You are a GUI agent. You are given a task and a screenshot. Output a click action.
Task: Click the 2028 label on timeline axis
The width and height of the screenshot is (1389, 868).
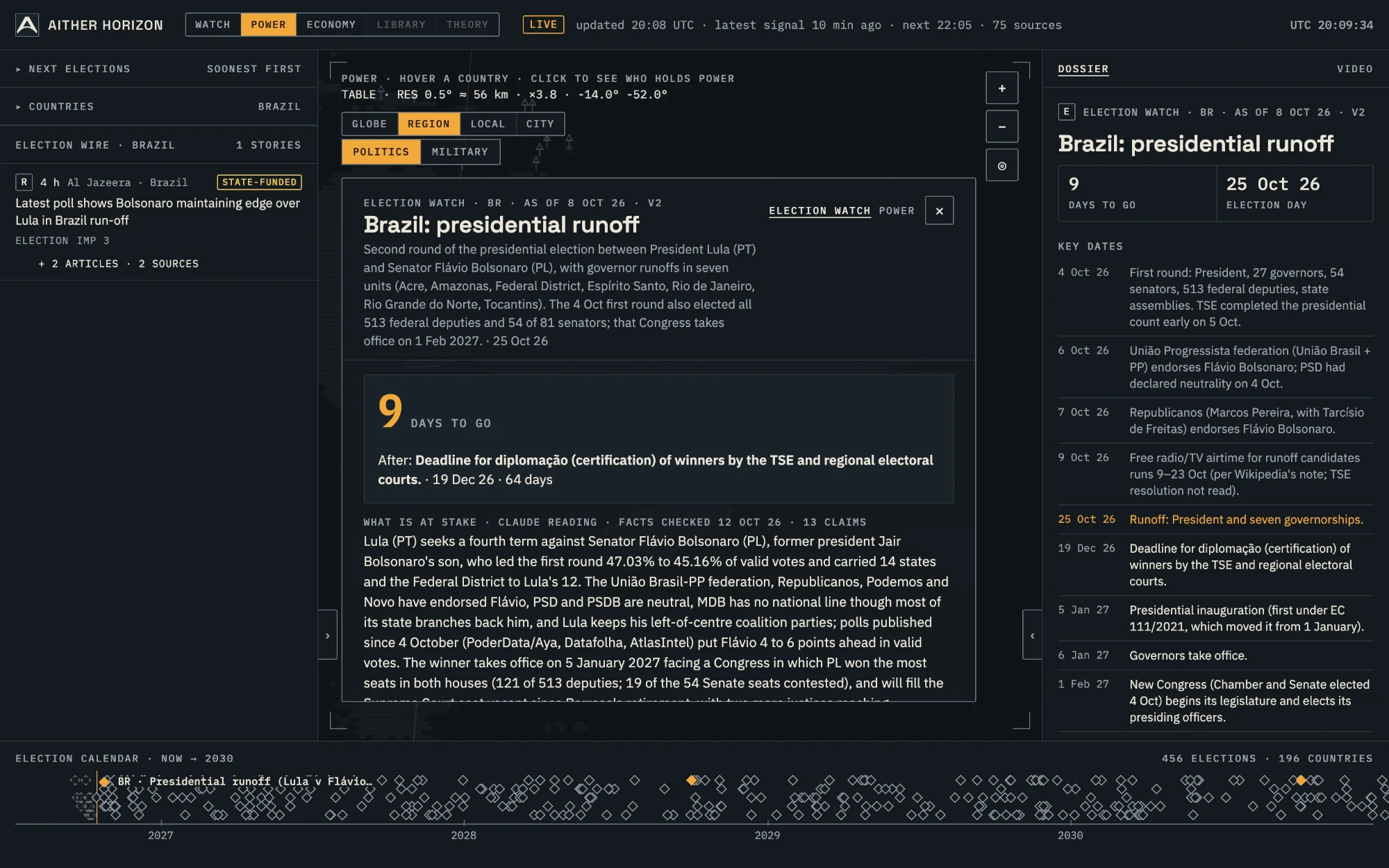(x=463, y=835)
